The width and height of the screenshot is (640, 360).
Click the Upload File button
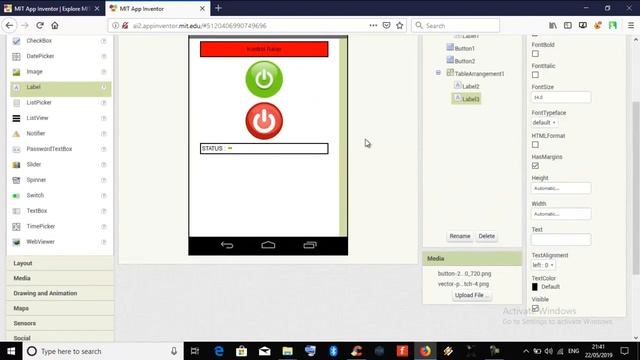coord(471,295)
